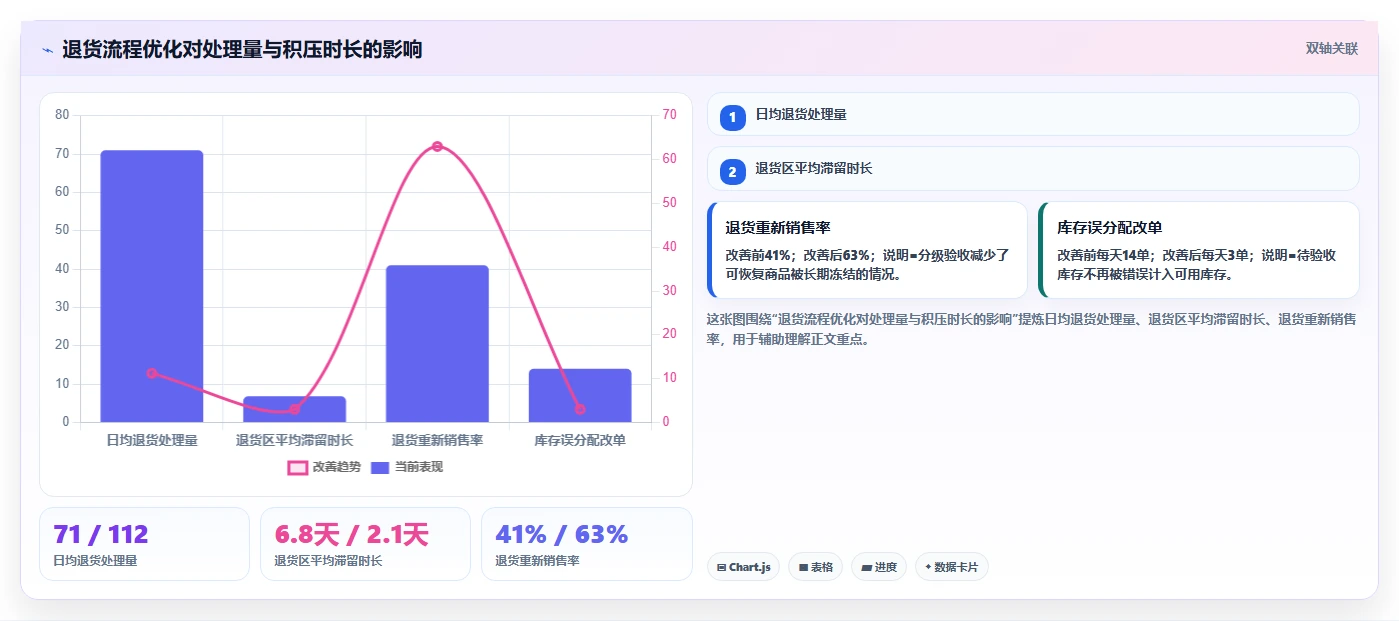Click the trend line point at 退货区平均滞留时长

coord(294,409)
